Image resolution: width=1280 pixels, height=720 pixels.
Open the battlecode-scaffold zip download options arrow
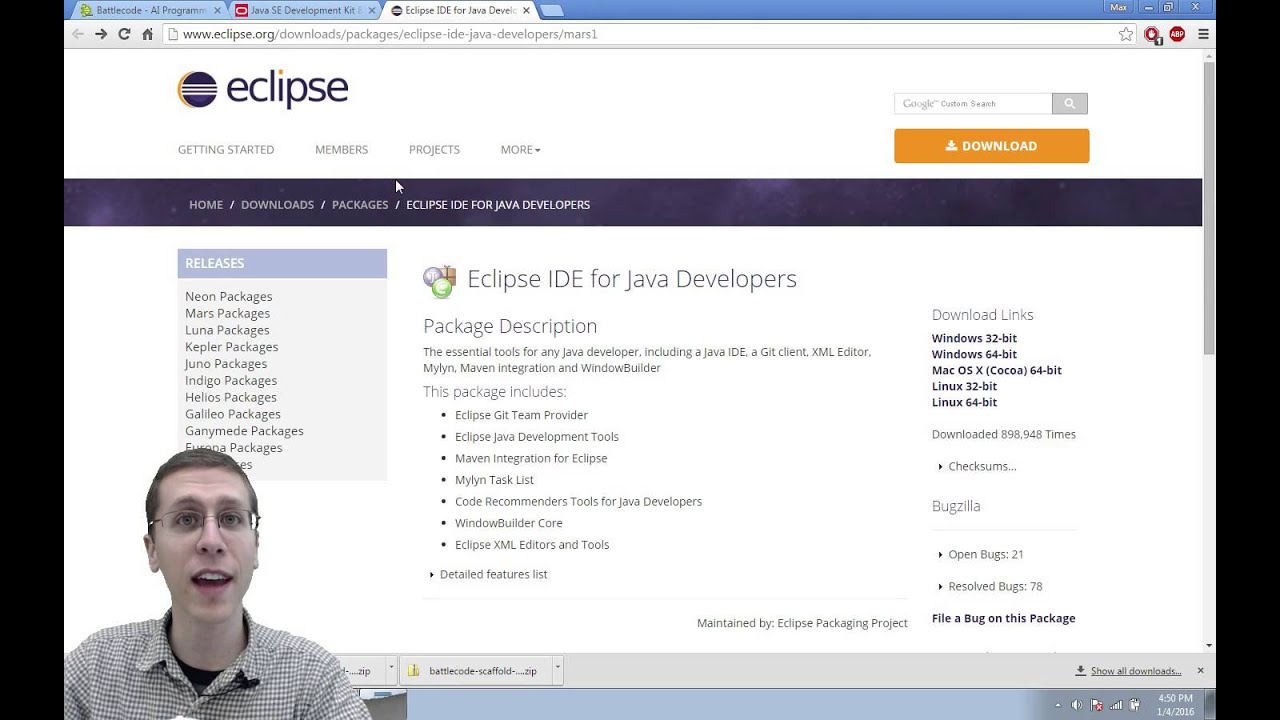[x=557, y=671]
